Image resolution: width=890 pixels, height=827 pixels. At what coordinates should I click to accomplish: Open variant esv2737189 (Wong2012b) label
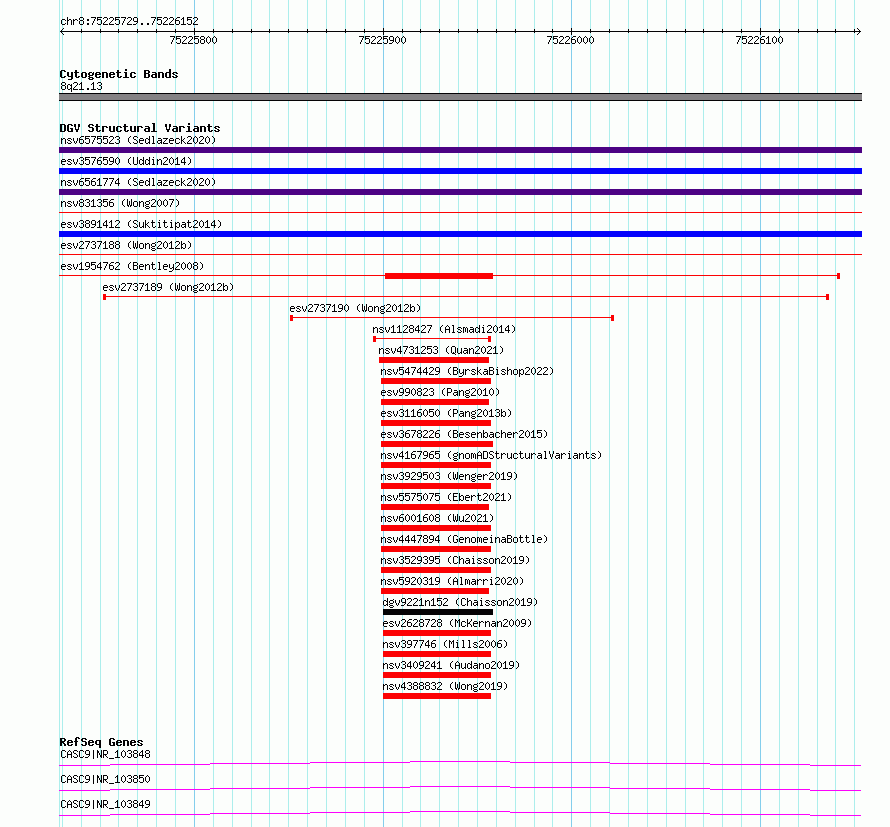pos(168,287)
